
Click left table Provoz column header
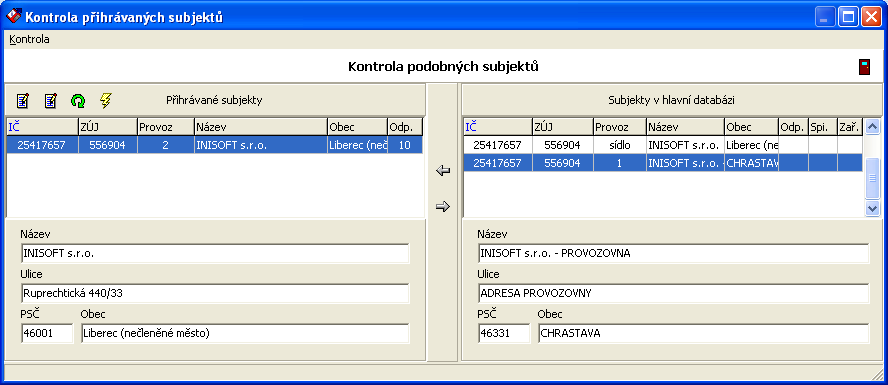tap(165, 127)
